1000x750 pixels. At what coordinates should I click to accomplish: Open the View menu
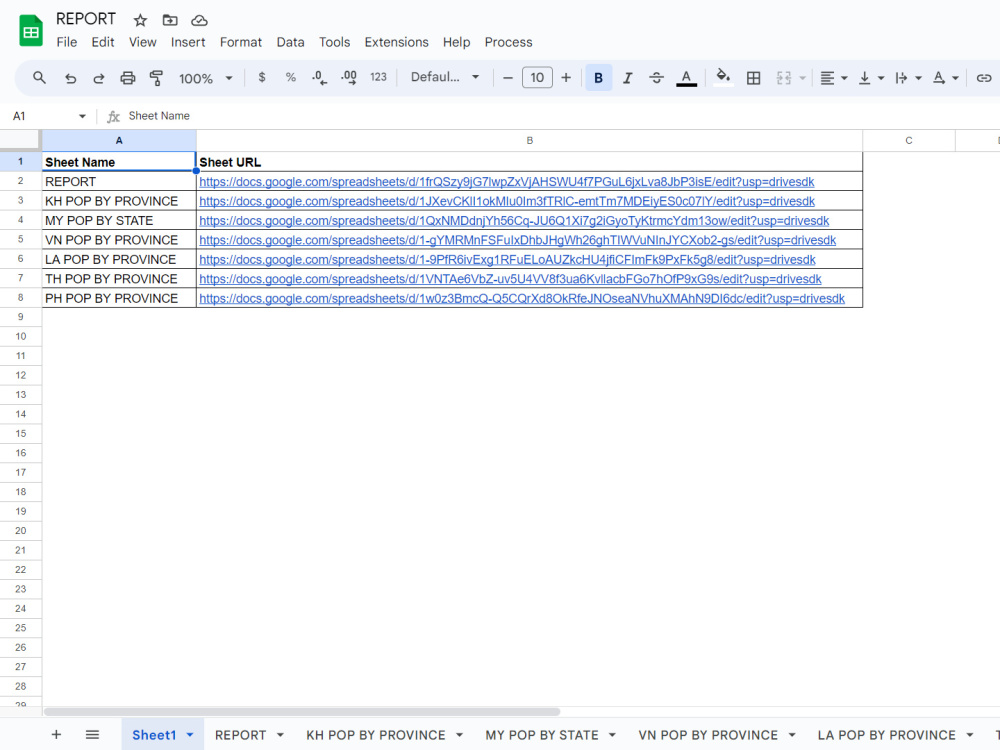(x=142, y=42)
